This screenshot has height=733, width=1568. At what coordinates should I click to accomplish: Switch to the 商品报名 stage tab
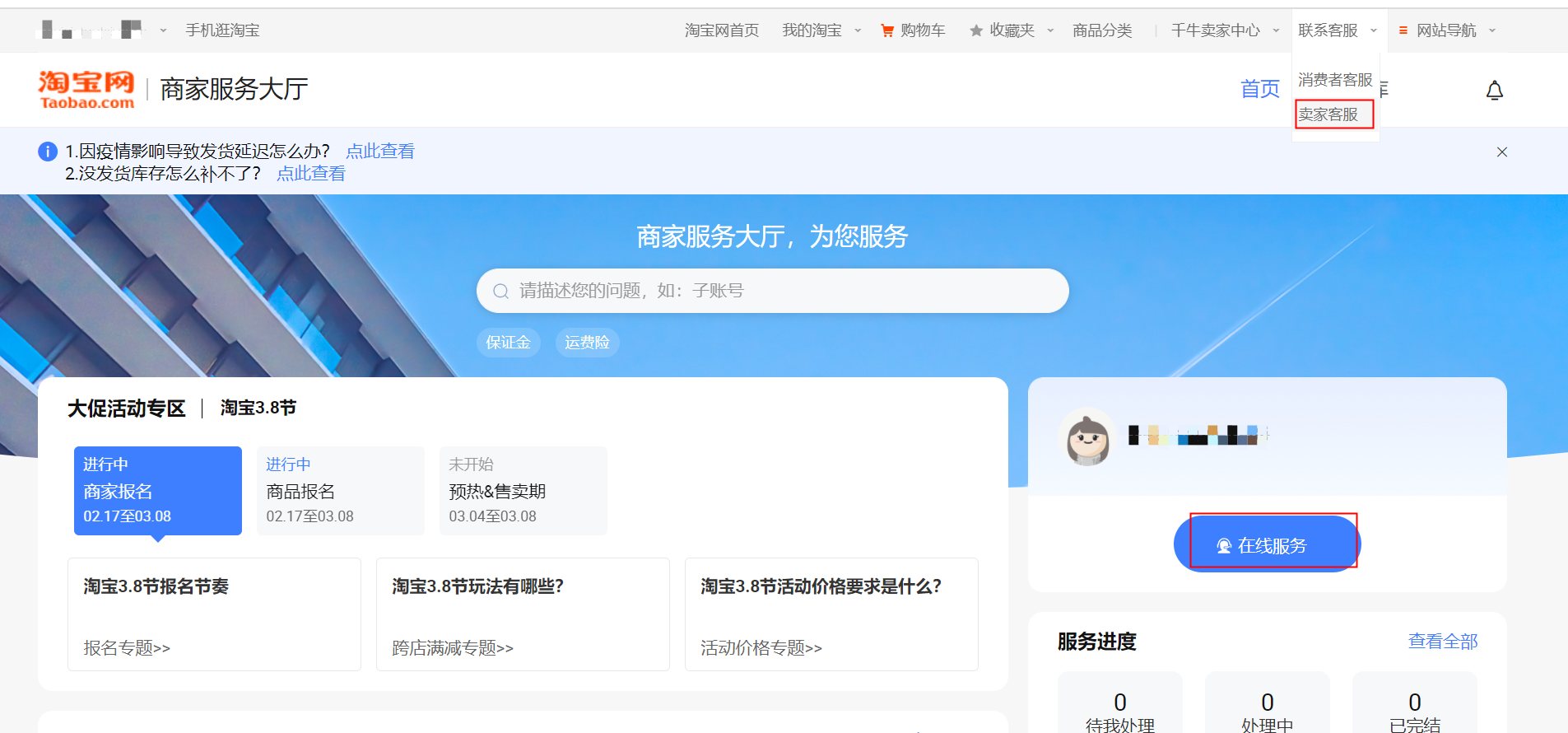click(x=340, y=491)
